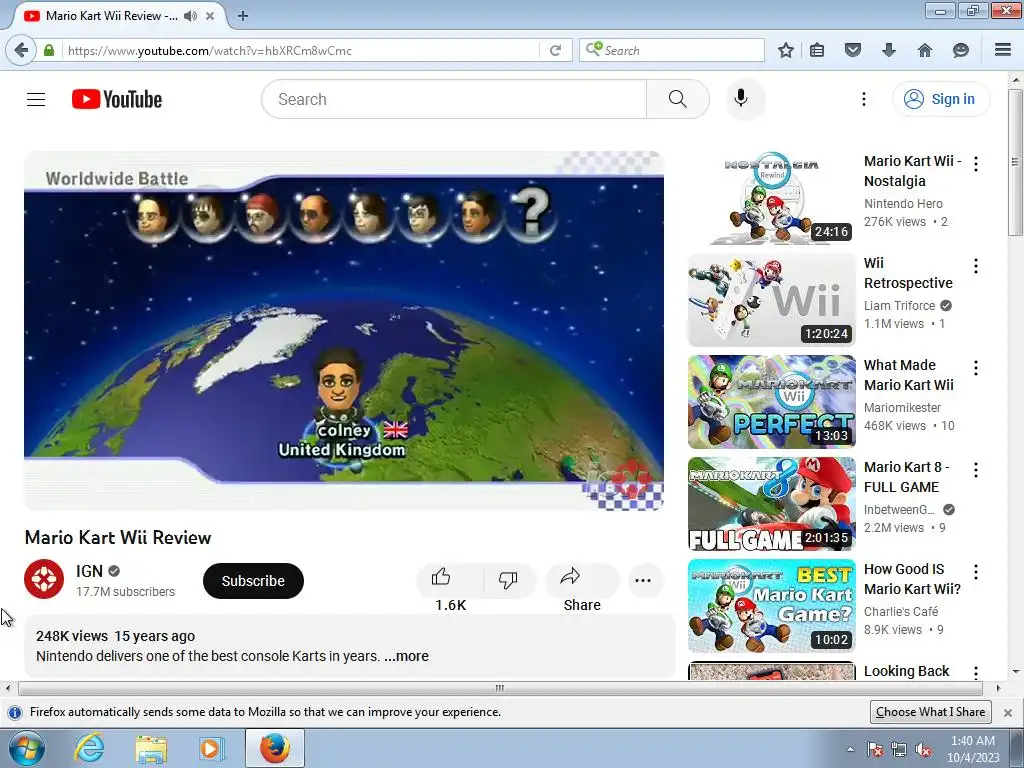This screenshot has width=1024, height=768.
Task: Click the Firefox toolbar Search box
Action: 671,50
